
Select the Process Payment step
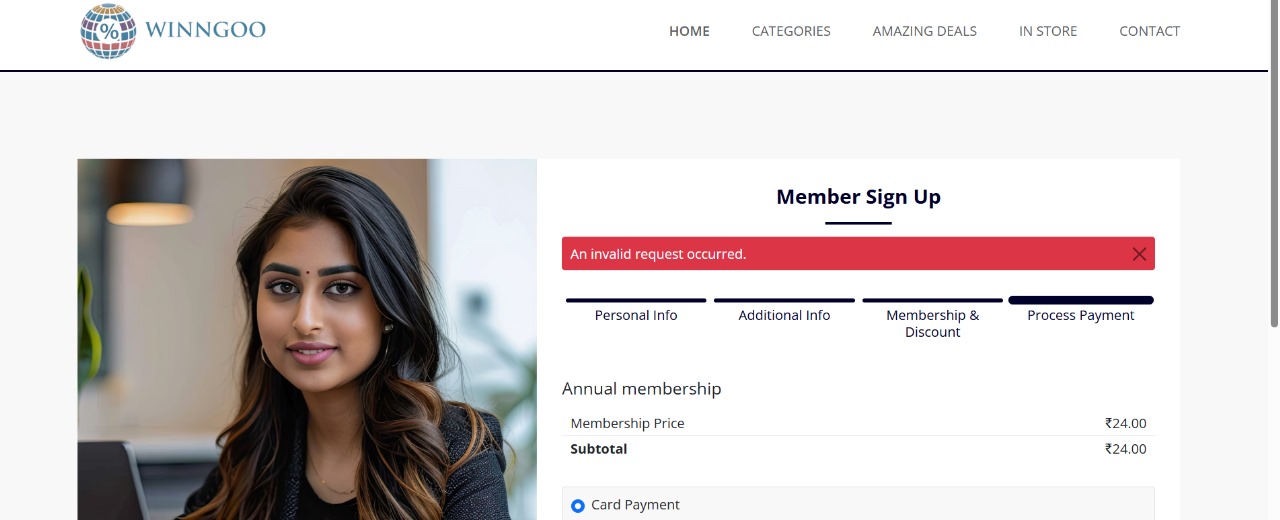point(1080,315)
